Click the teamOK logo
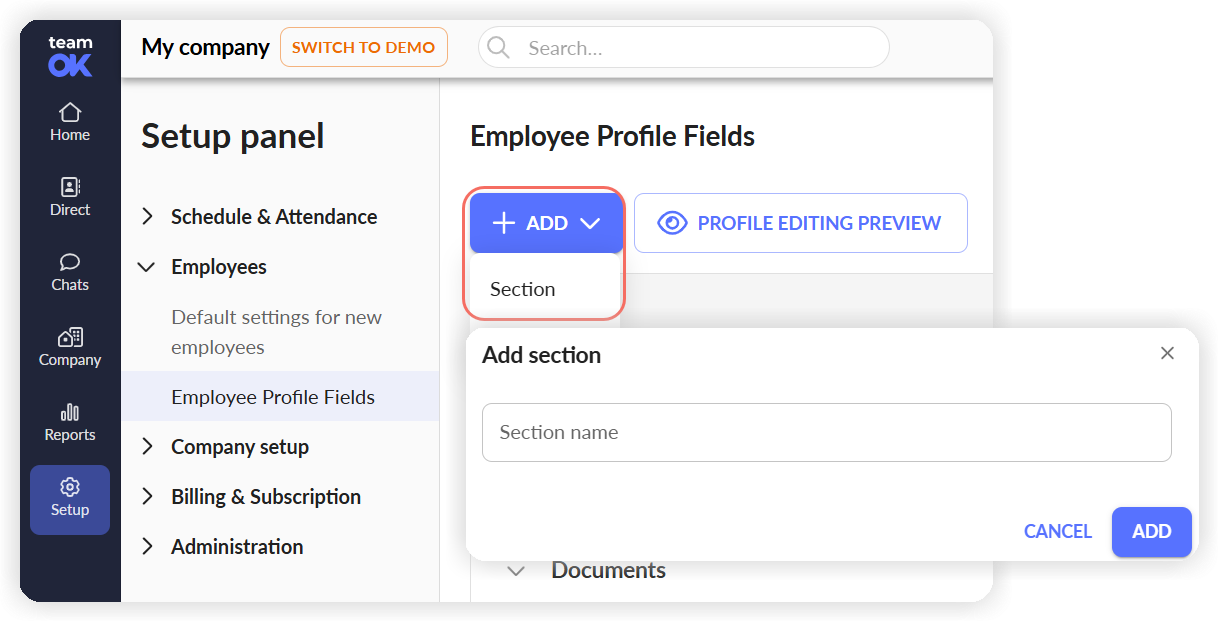This screenshot has height=622, width=1219. click(x=70, y=56)
